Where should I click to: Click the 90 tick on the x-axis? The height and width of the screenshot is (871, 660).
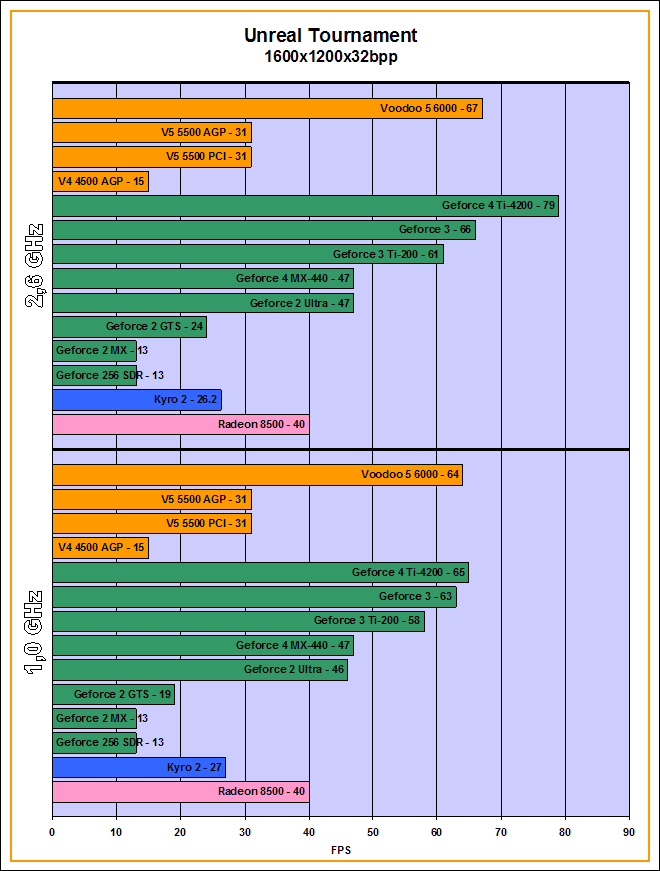(629, 830)
